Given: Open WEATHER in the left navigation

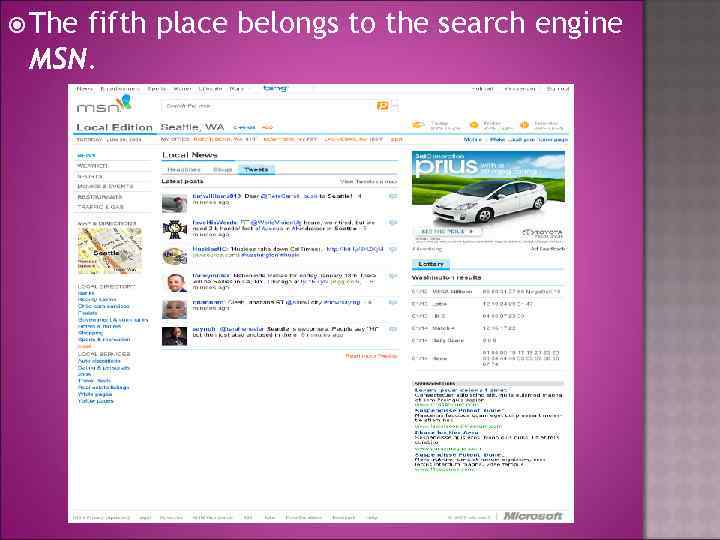Looking at the screenshot, I should (93, 166).
